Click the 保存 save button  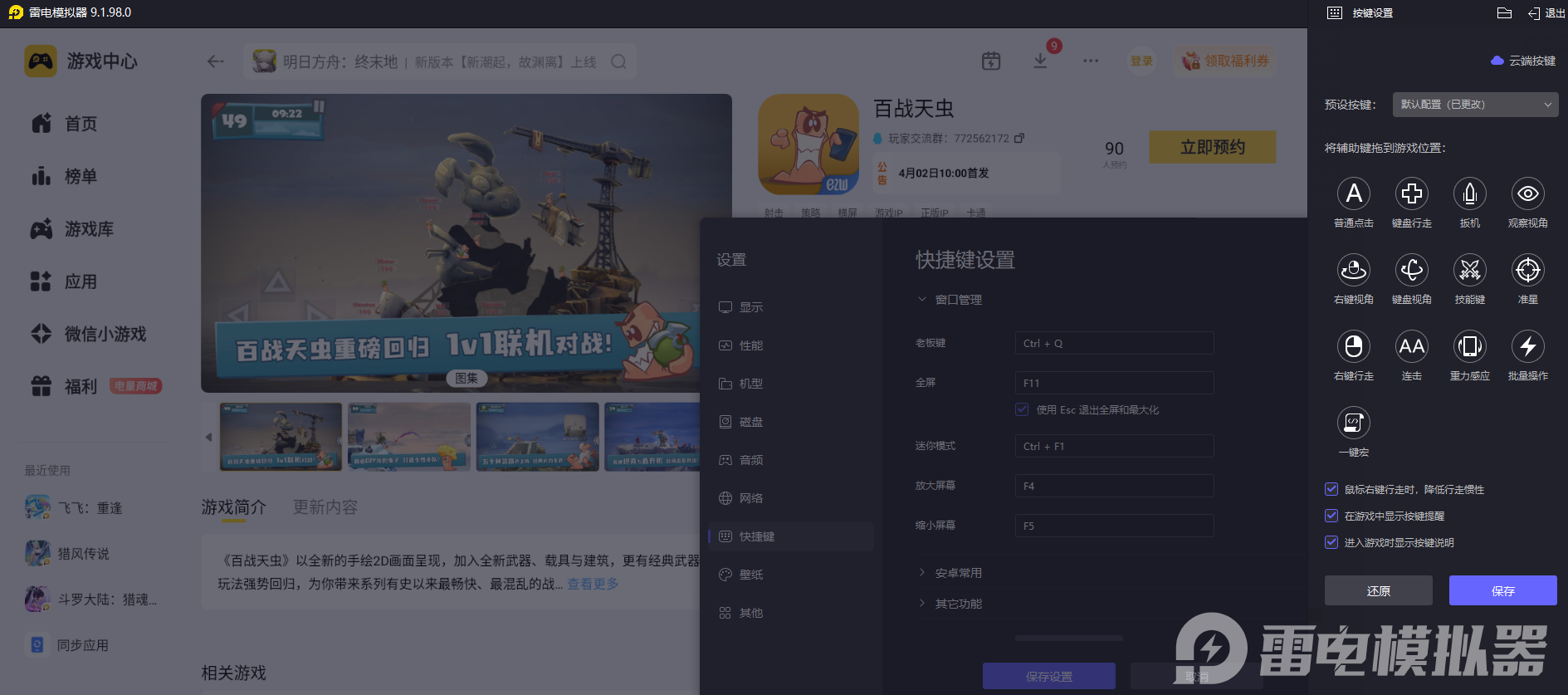(1503, 590)
